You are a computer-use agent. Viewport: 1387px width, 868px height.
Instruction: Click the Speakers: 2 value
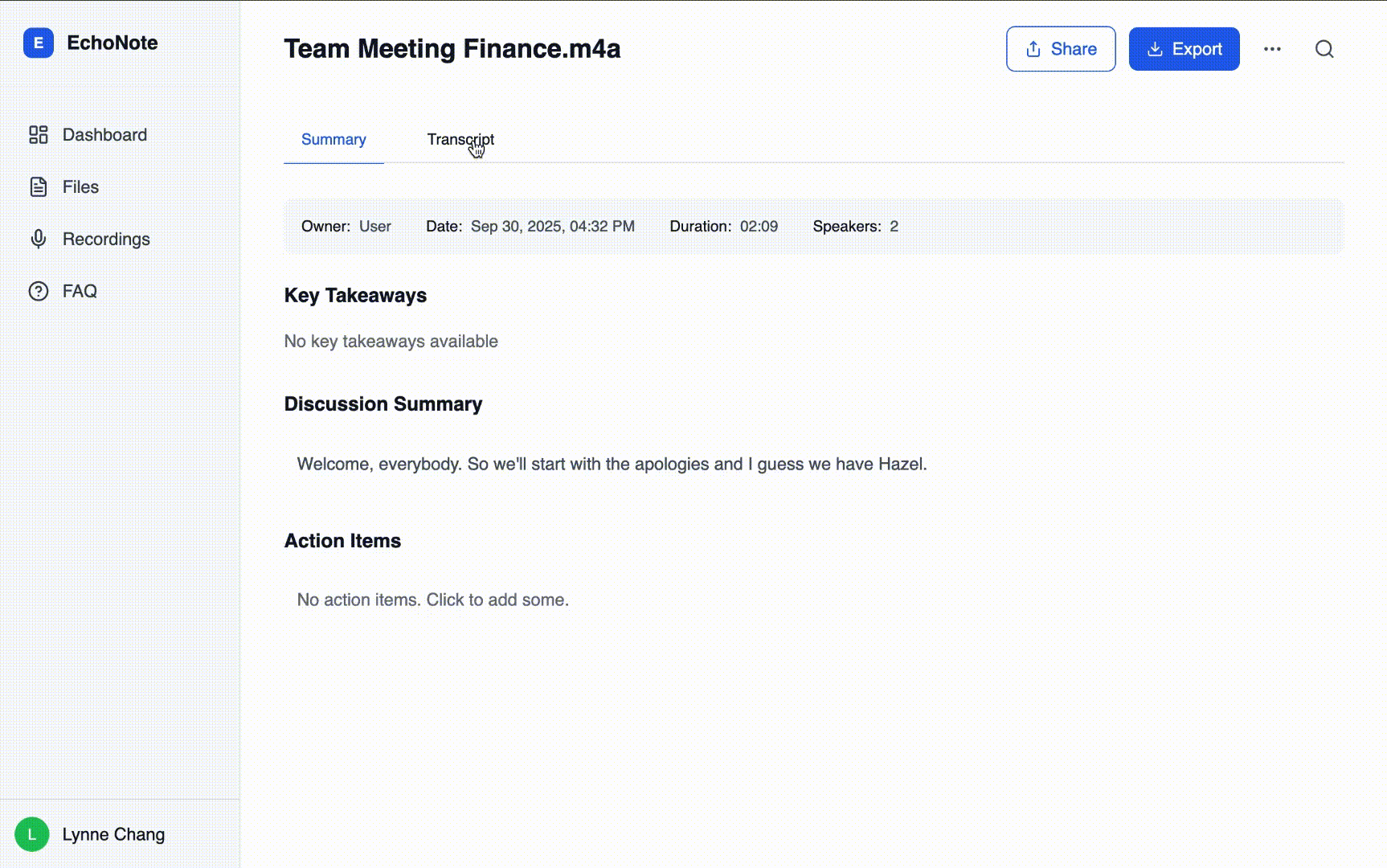point(894,226)
